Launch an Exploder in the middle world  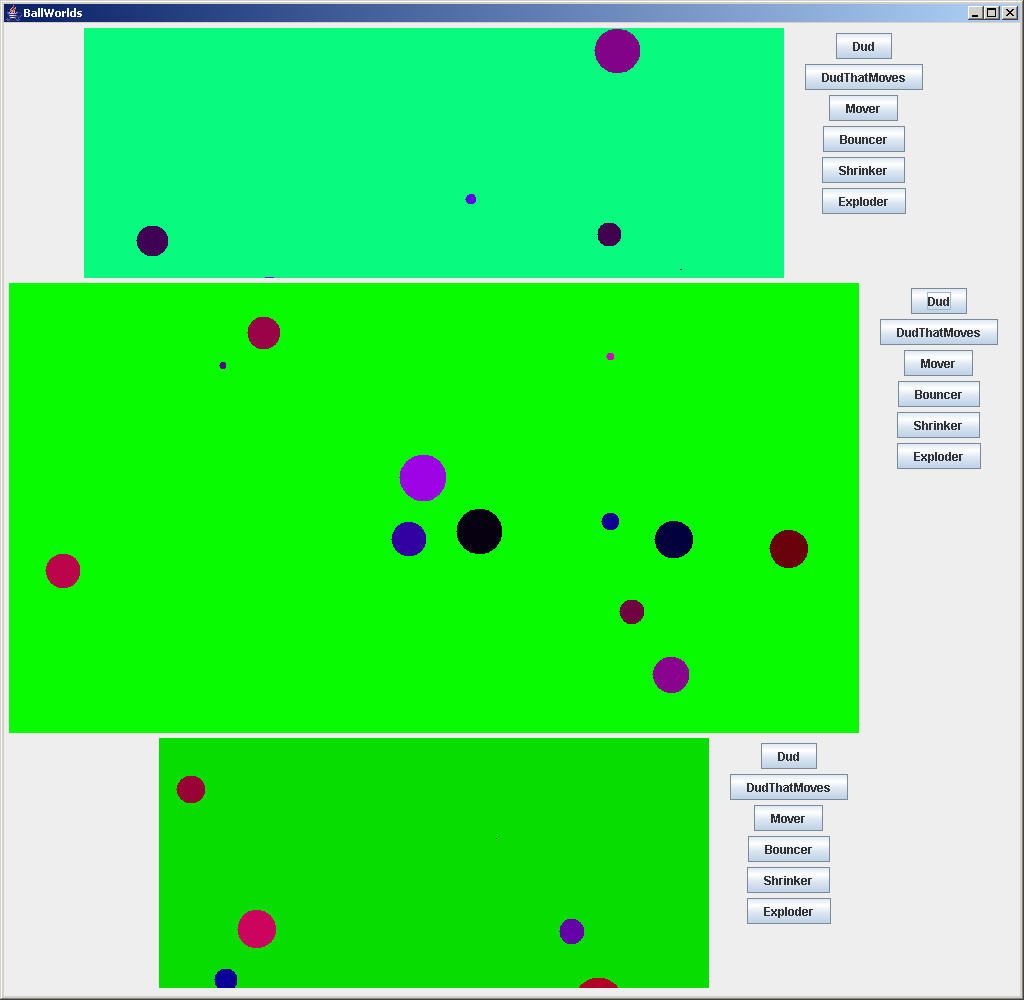click(x=938, y=457)
